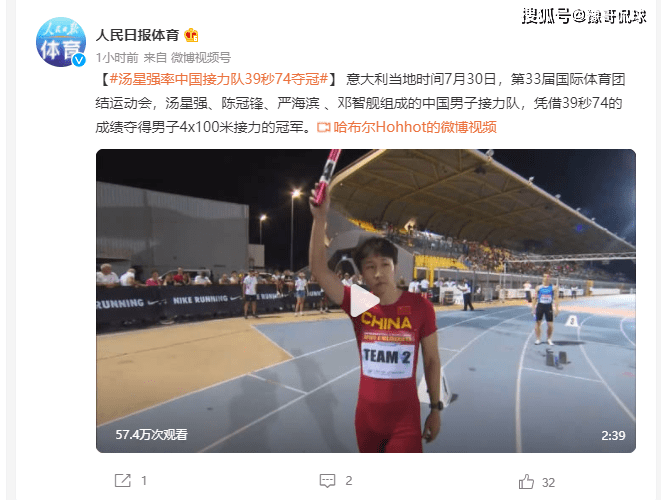661x500 pixels.
Task: Open the 人民日报体育 profile avatar
Action: (61, 42)
